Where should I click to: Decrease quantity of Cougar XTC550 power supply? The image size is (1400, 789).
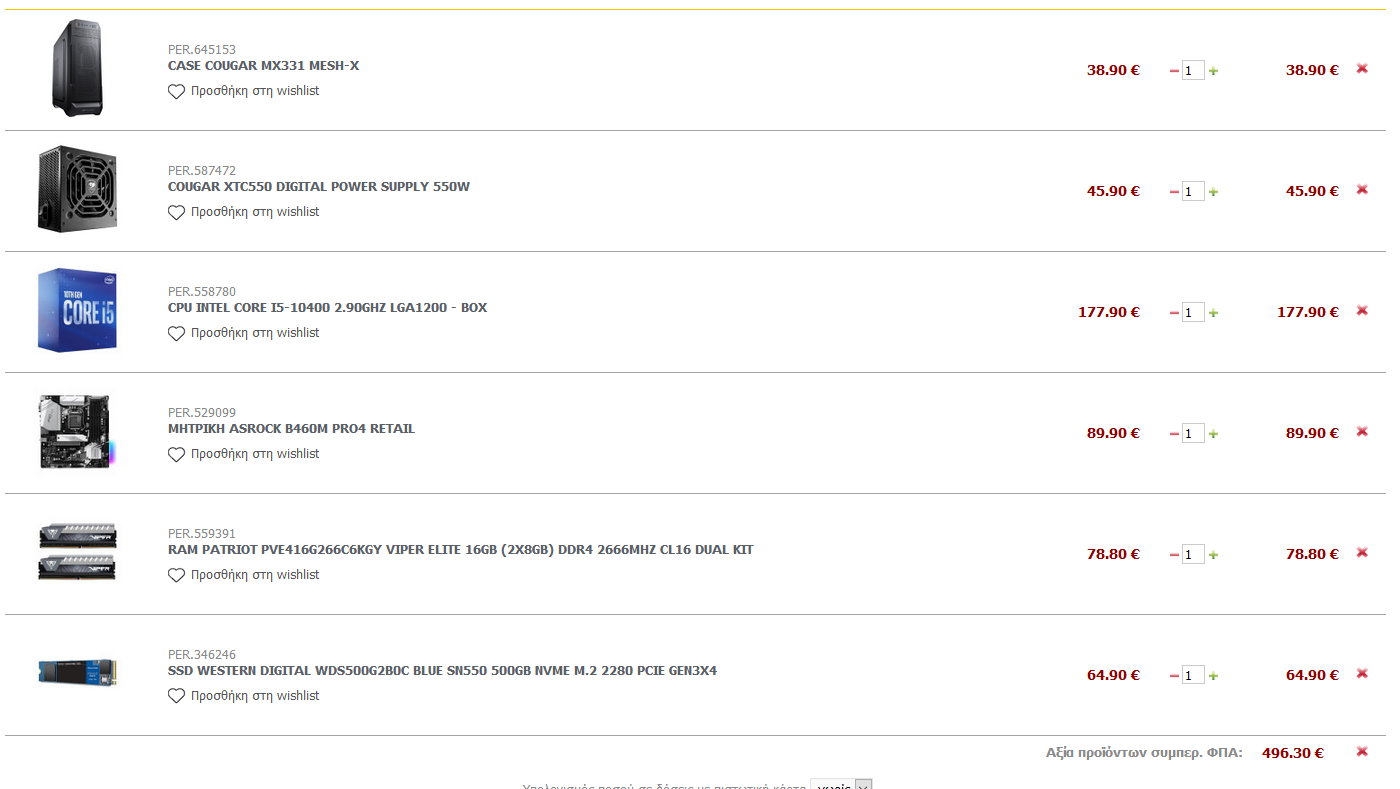click(1174, 192)
